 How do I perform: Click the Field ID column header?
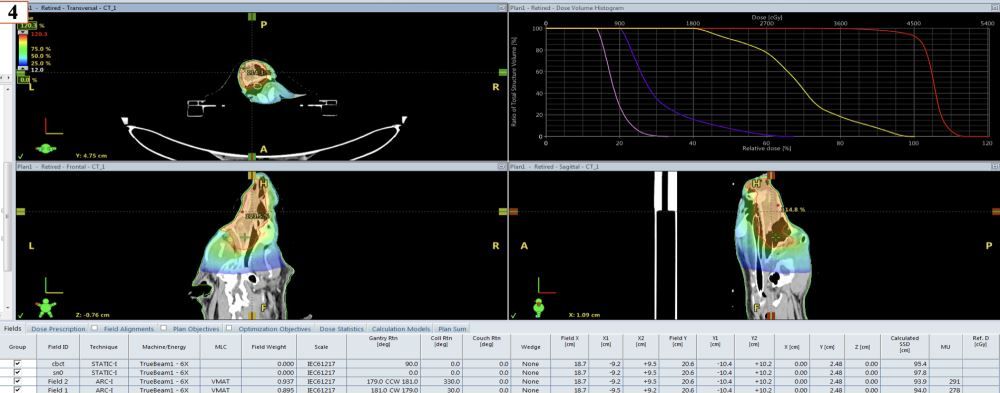(x=57, y=347)
